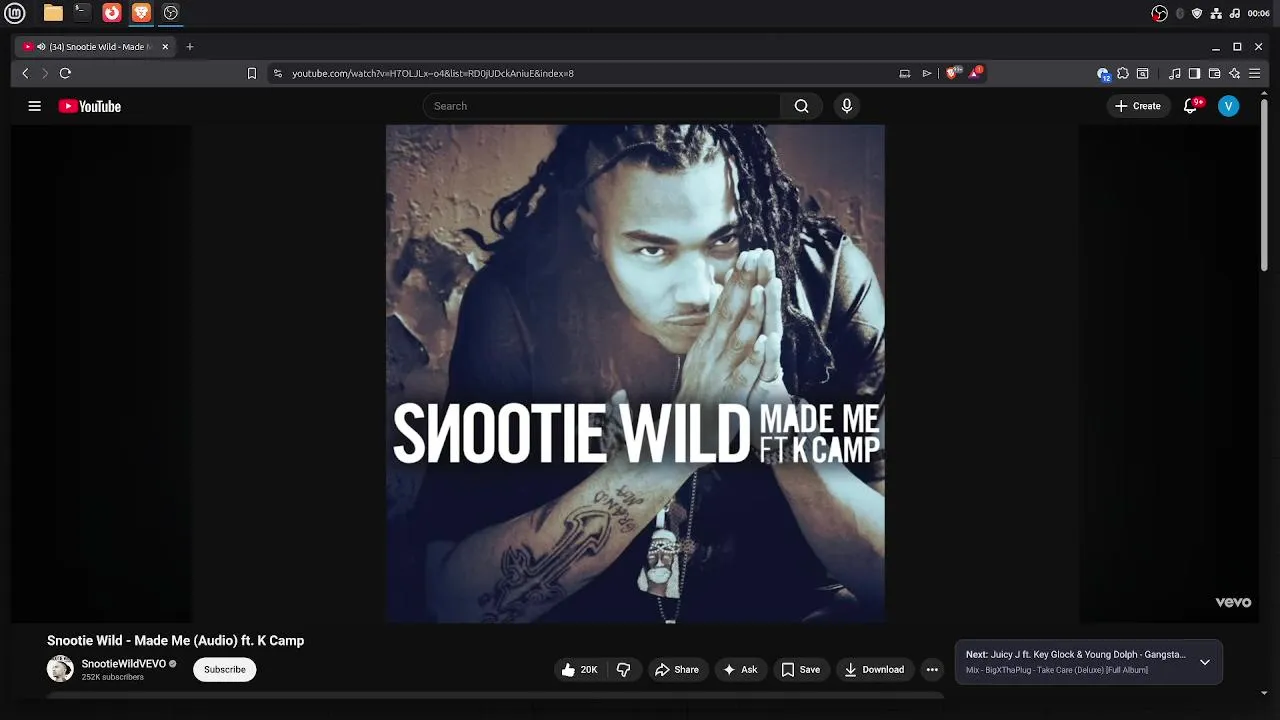Open the network connections tray icon
This screenshot has height=720, width=1280.
(x=1216, y=13)
